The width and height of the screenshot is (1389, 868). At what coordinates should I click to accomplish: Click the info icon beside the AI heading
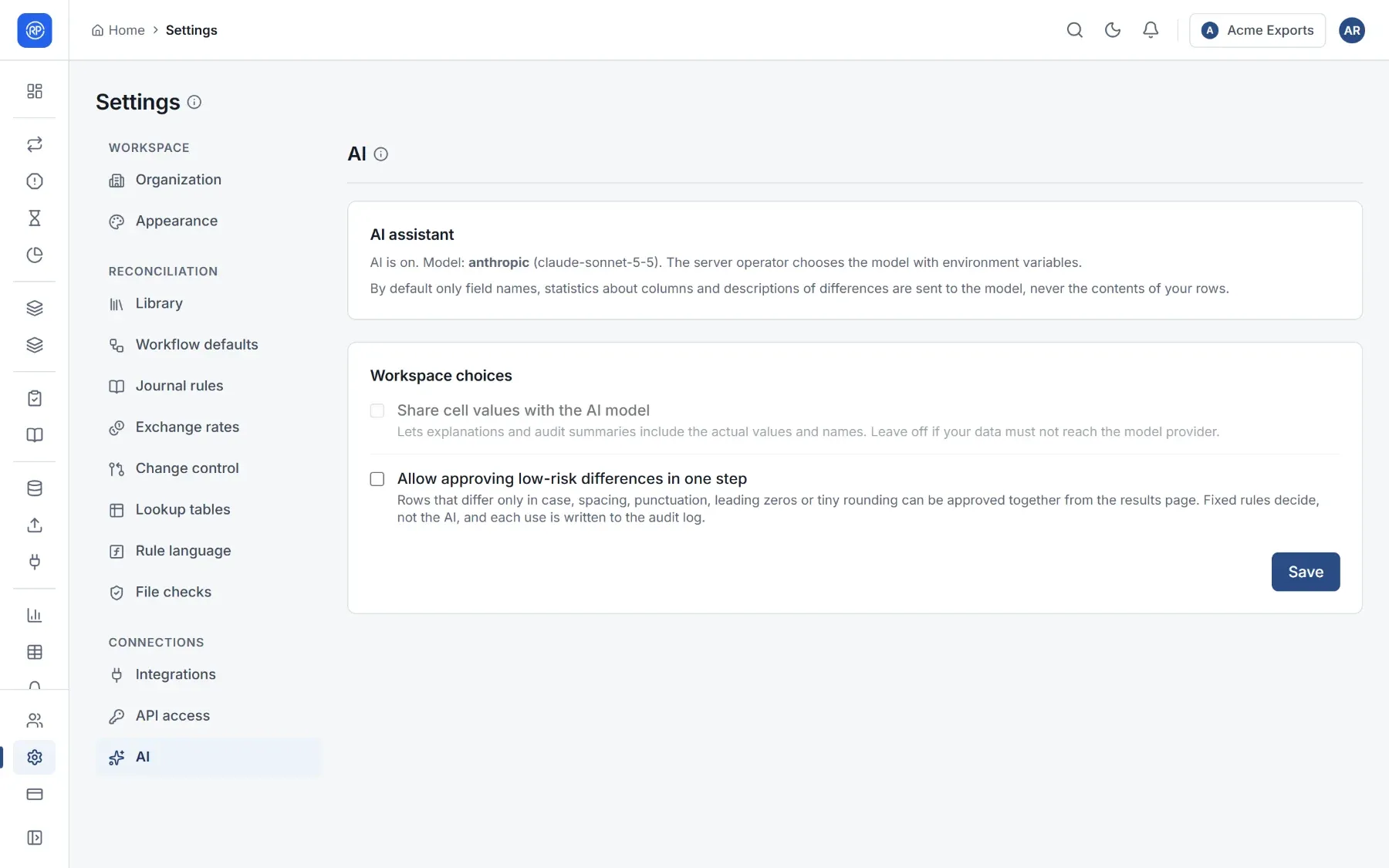tap(381, 154)
